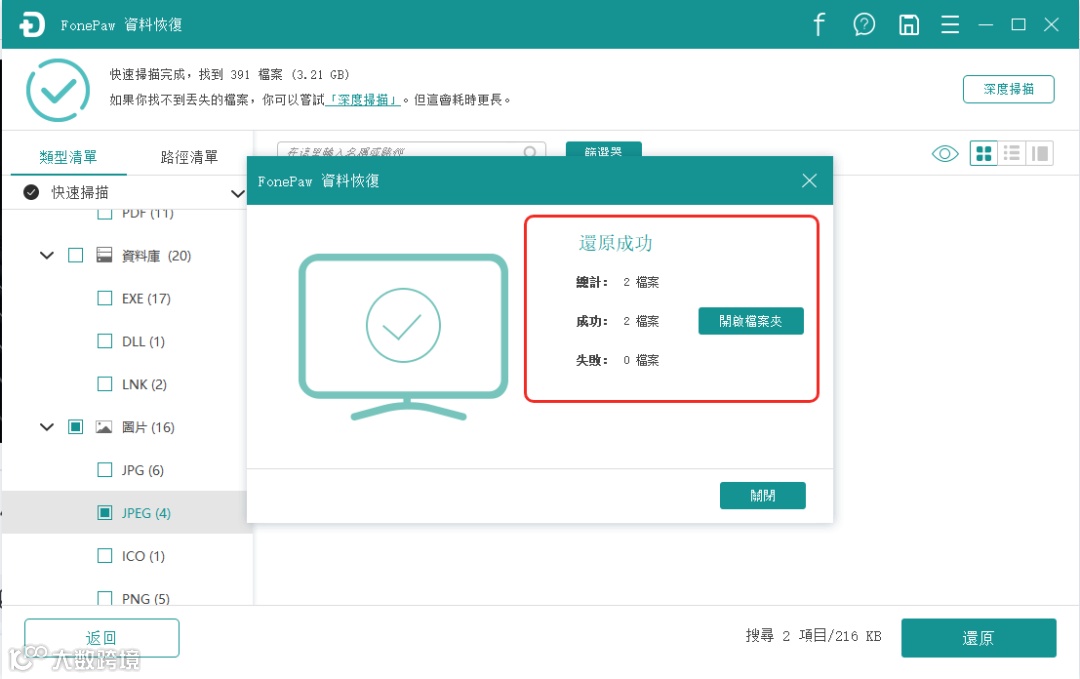Check the ICO (1) checkbox

[105, 555]
